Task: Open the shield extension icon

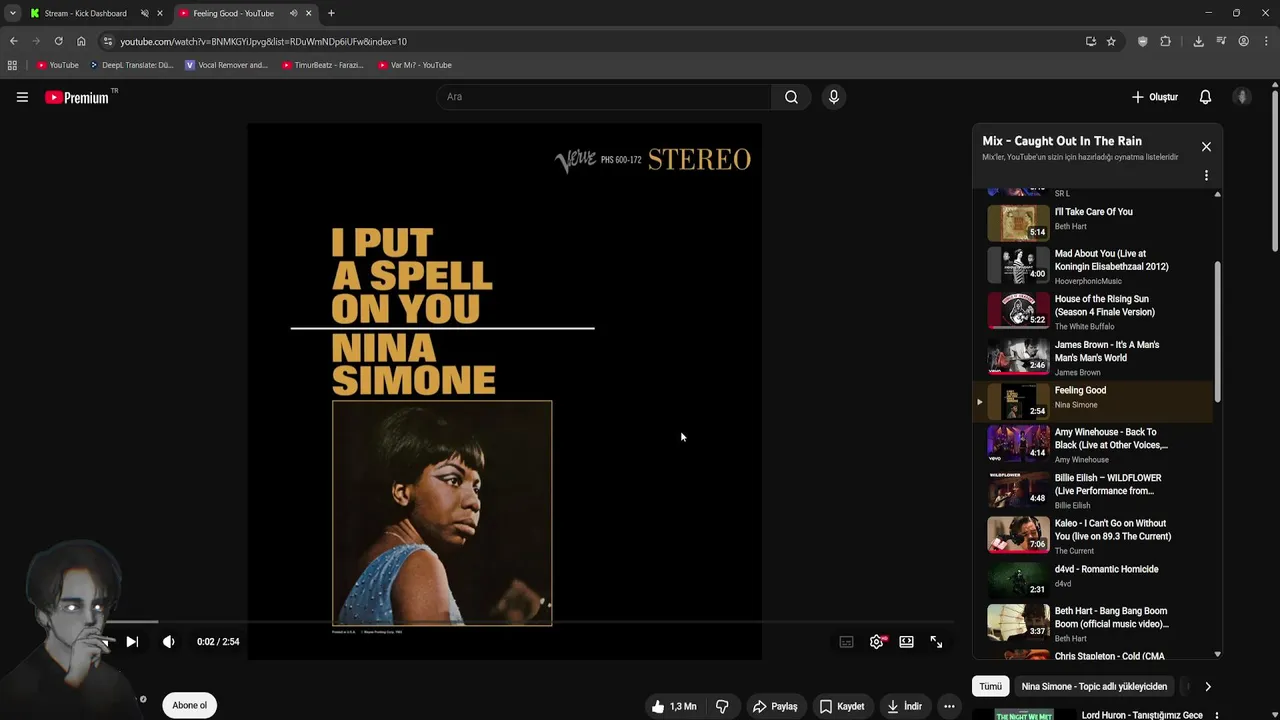Action: tap(1143, 41)
